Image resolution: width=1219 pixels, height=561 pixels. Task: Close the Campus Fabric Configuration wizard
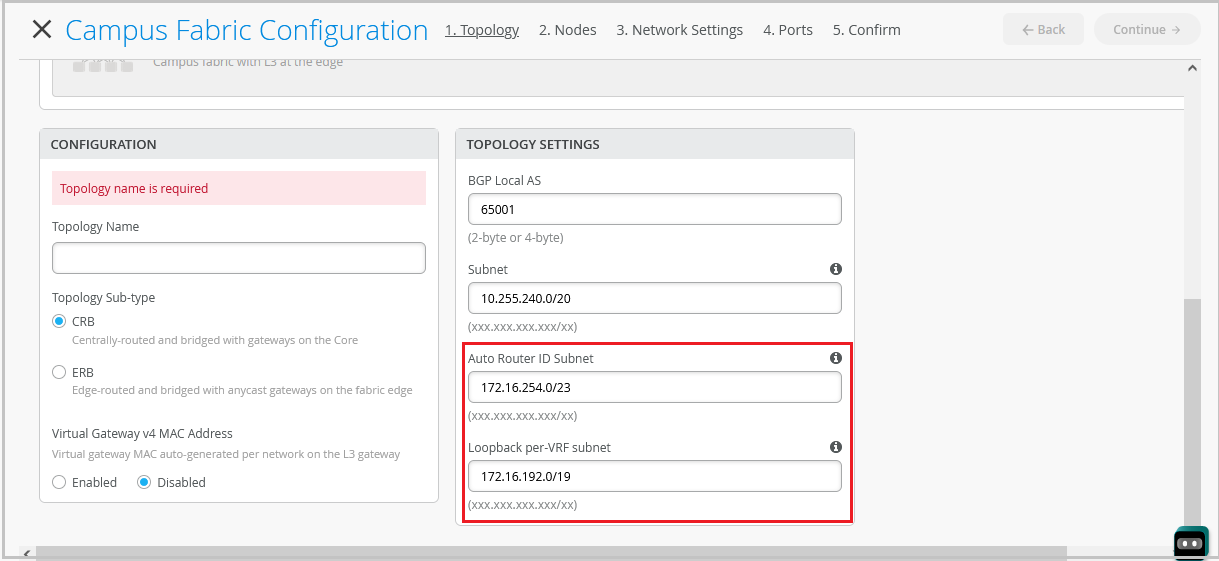pyautogui.click(x=41, y=29)
